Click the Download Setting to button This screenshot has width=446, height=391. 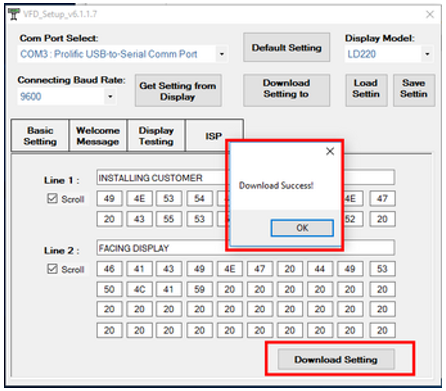[287, 90]
